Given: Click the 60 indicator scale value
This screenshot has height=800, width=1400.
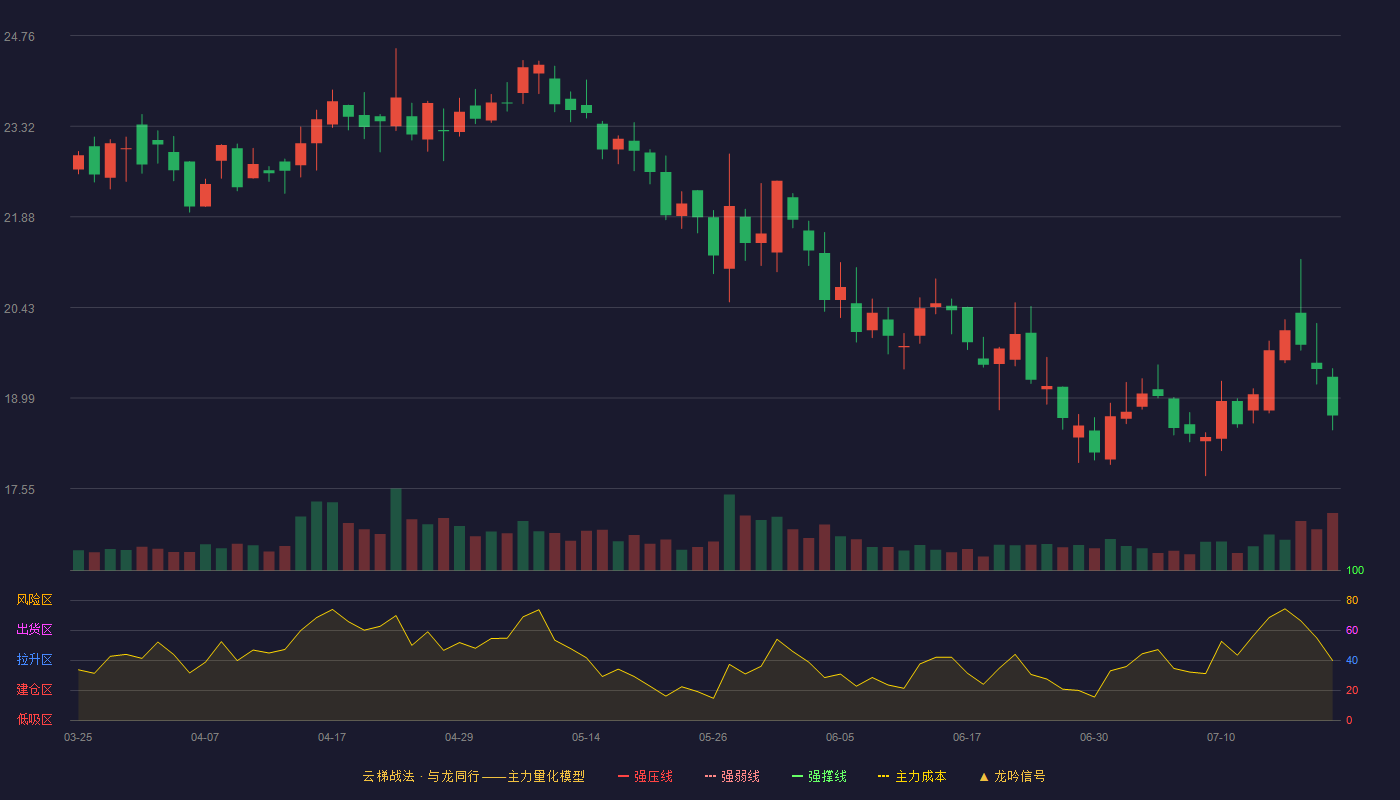Looking at the screenshot, I should tap(1352, 631).
